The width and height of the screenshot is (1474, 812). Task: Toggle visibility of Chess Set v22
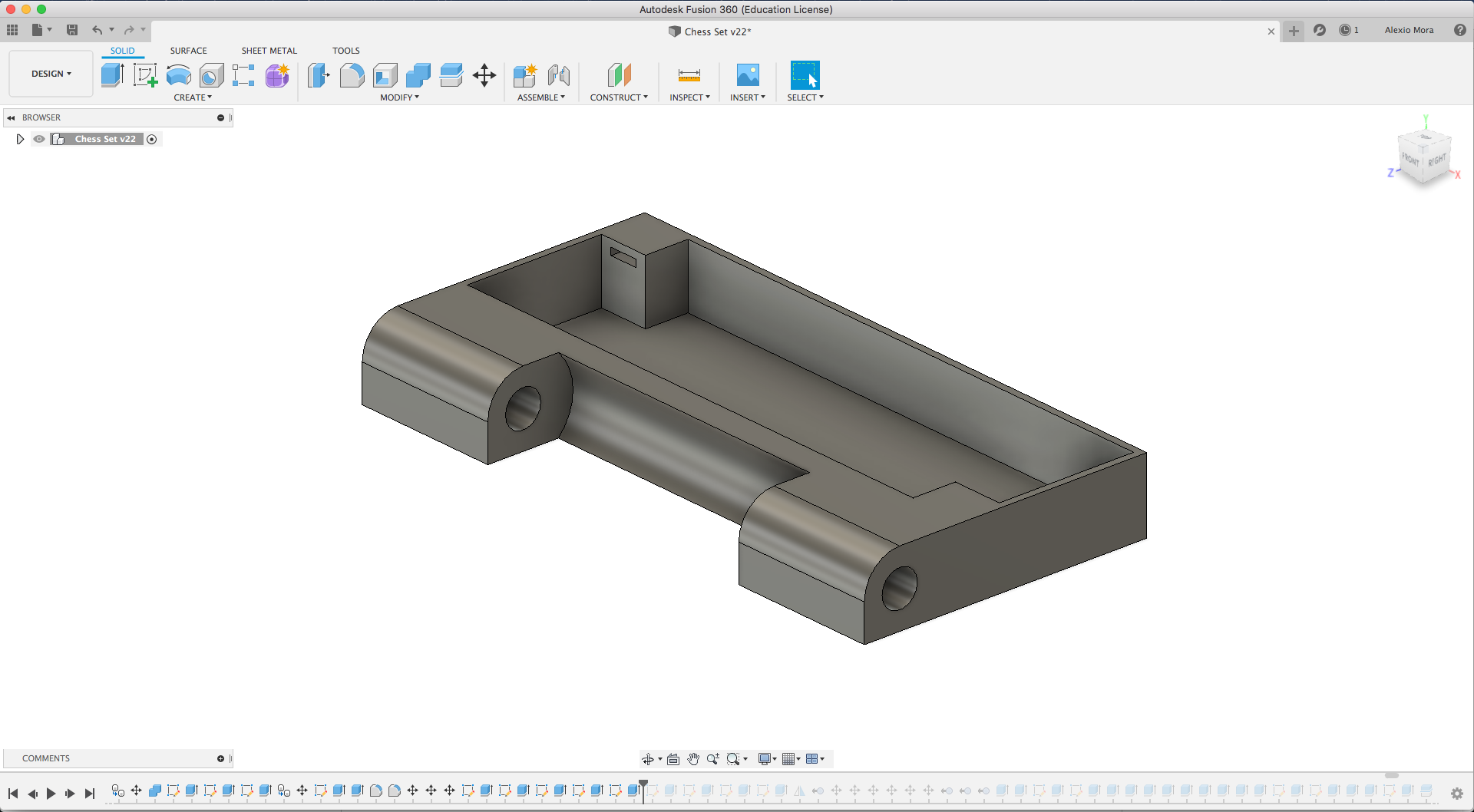tap(39, 139)
